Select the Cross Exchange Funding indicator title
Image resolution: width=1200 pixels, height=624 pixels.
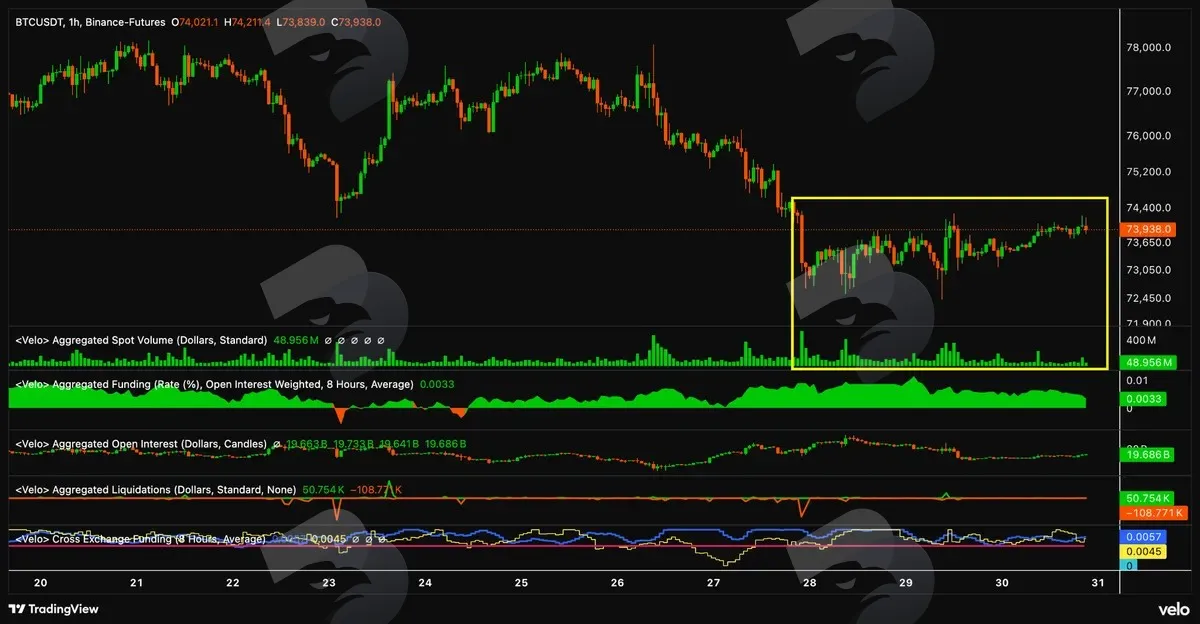pos(140,539)
